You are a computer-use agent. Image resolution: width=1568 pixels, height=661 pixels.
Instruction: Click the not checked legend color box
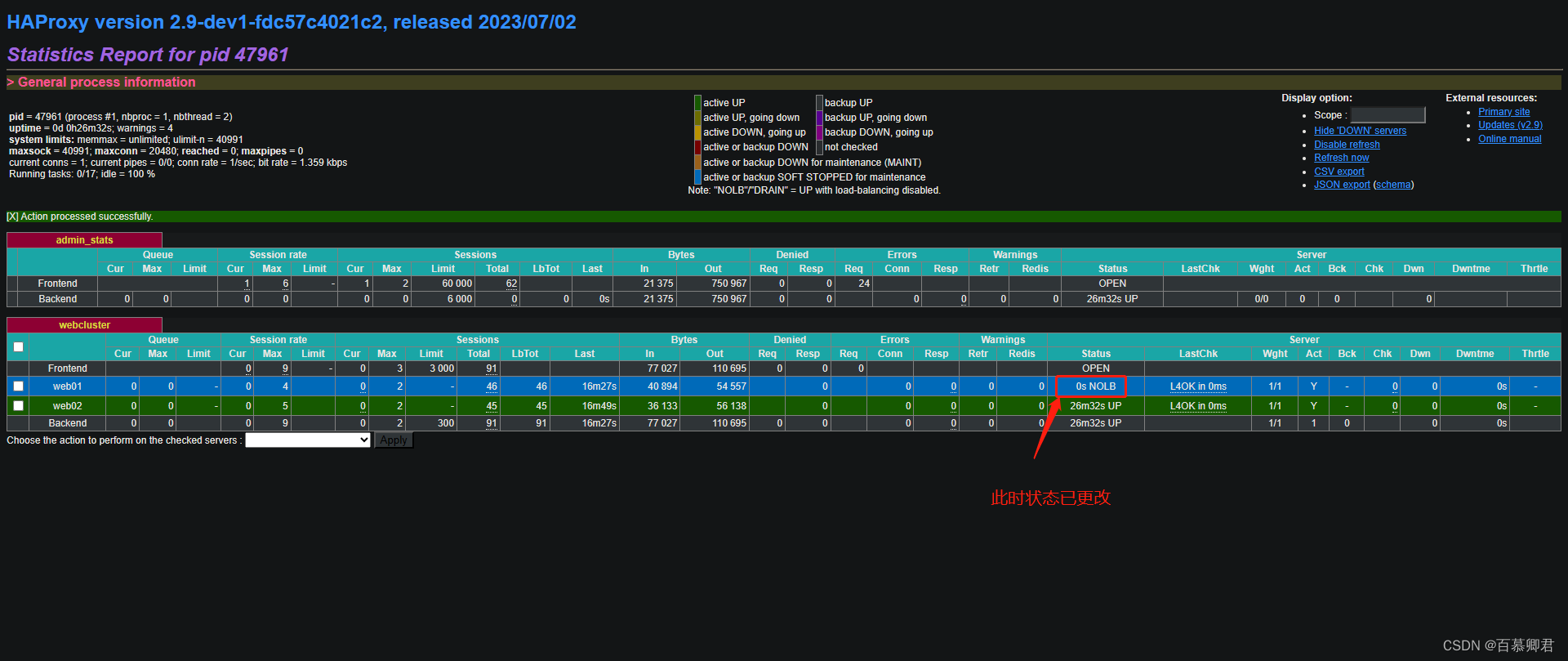pyautogui.click(x=819, y=147)
